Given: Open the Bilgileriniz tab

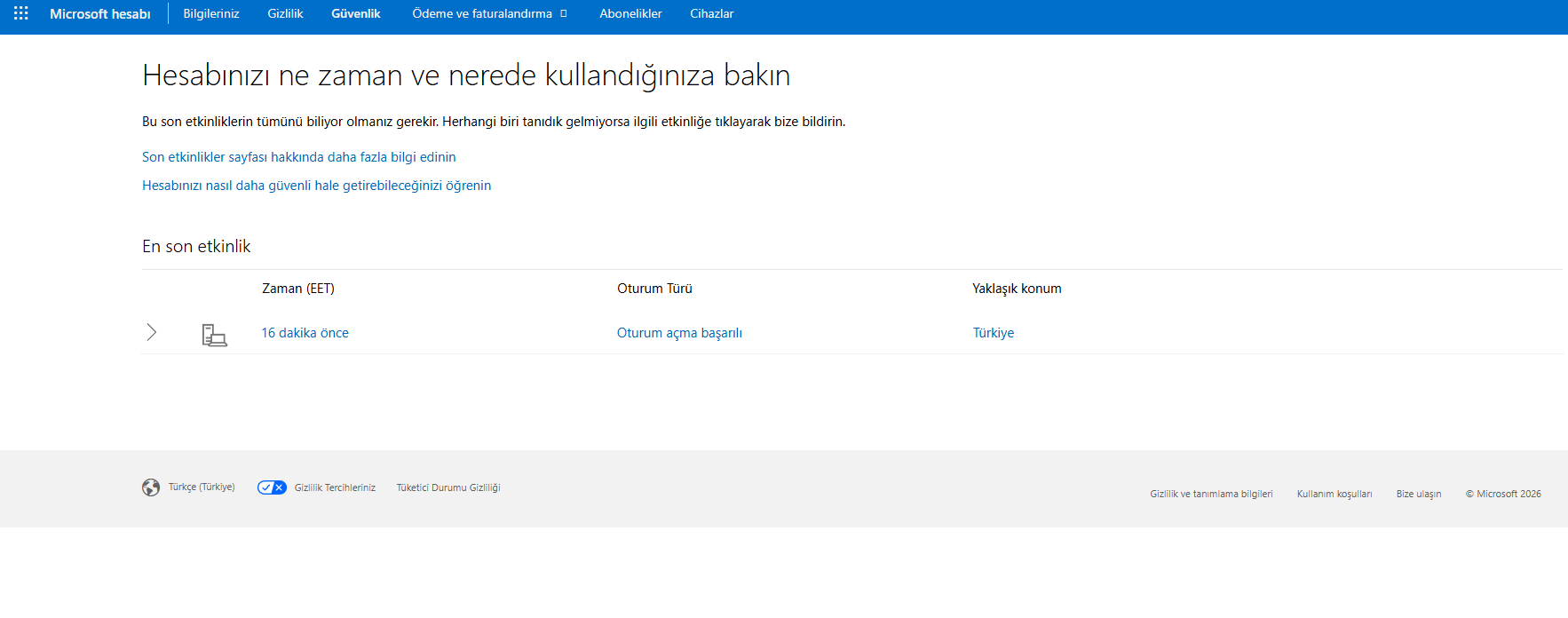Looking at the screenshot, I should (x=211, y=13).
